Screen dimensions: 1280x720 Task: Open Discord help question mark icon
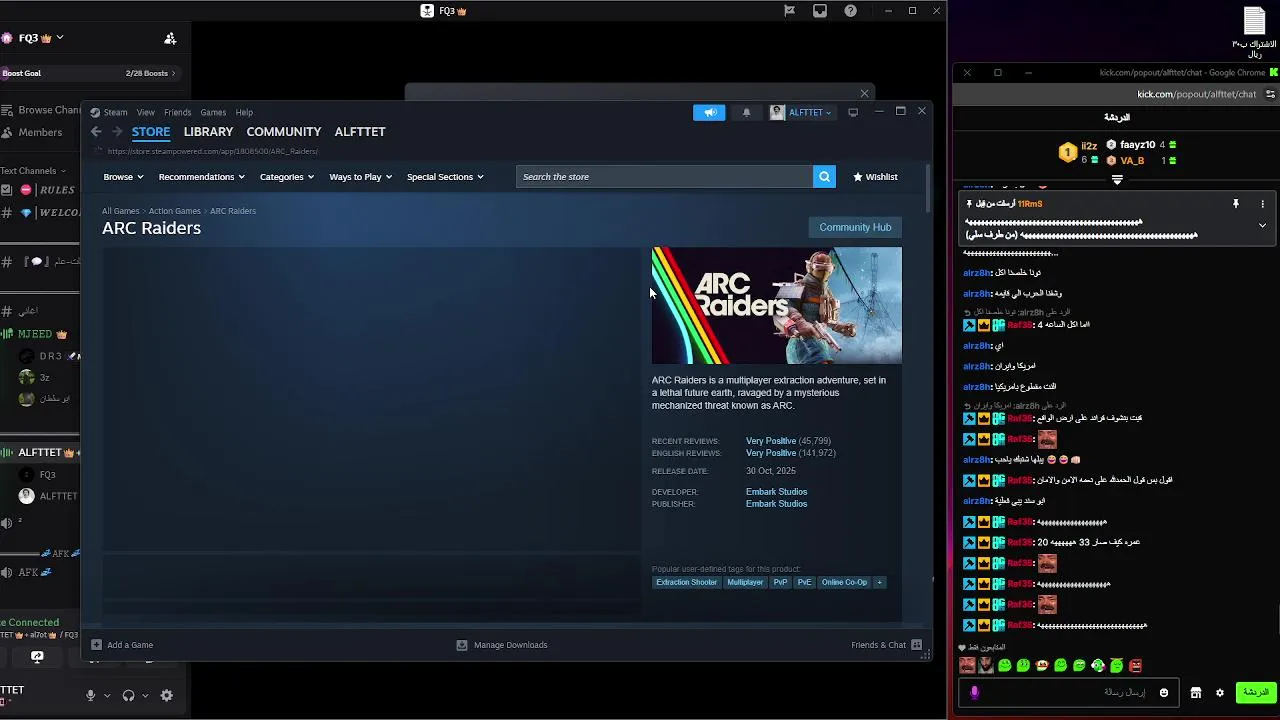tap(850, 11)
